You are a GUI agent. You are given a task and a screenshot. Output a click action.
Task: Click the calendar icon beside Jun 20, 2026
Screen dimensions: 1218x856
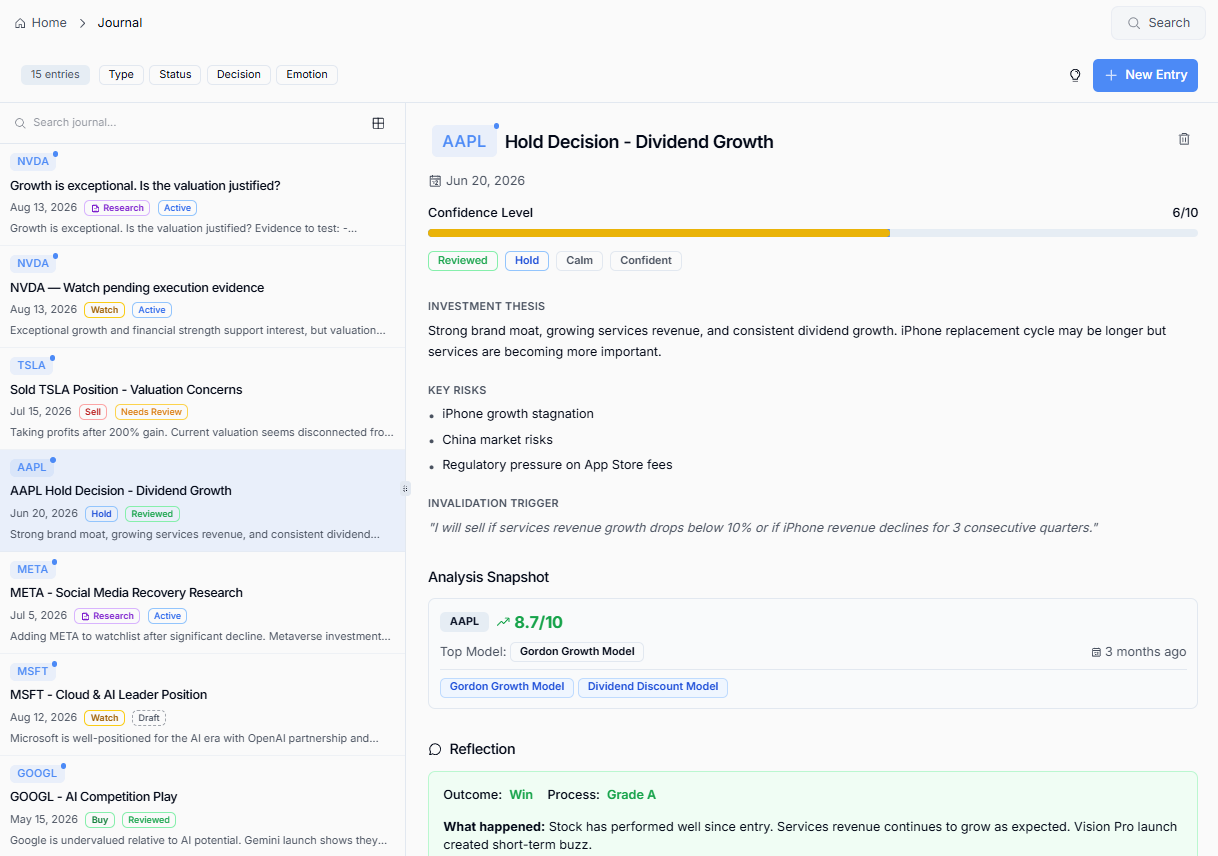435,181
